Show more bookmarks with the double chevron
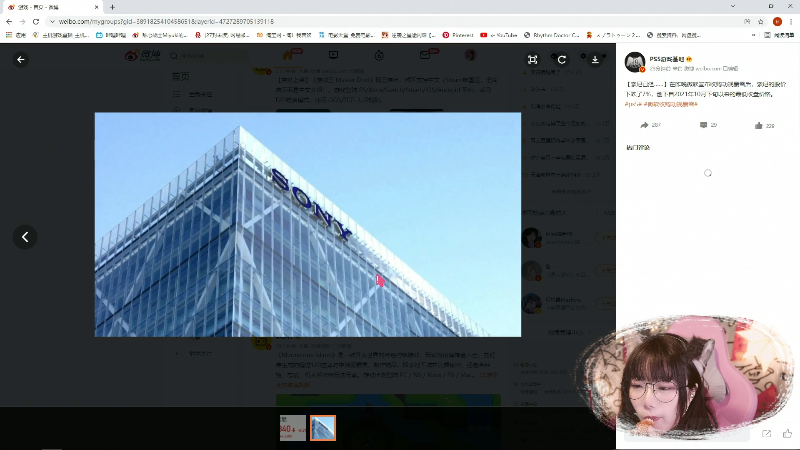Image resolution: width=800 pixels, height=450 pixels. coord(754,35)
